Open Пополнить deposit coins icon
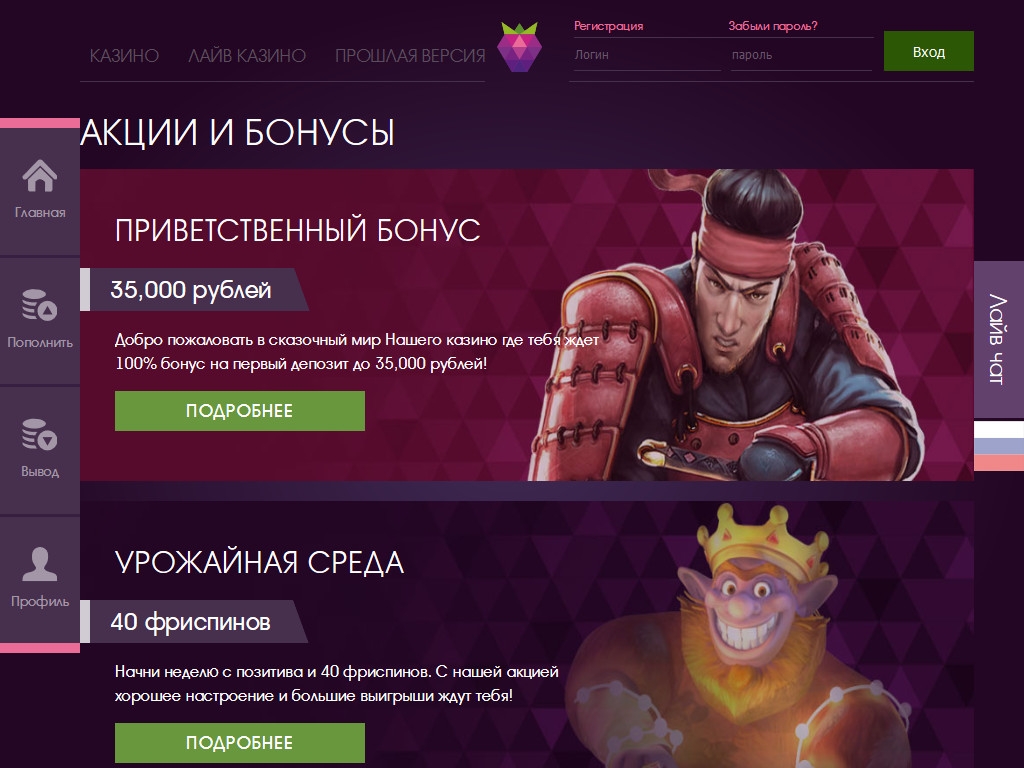 (x=40, y=305)
